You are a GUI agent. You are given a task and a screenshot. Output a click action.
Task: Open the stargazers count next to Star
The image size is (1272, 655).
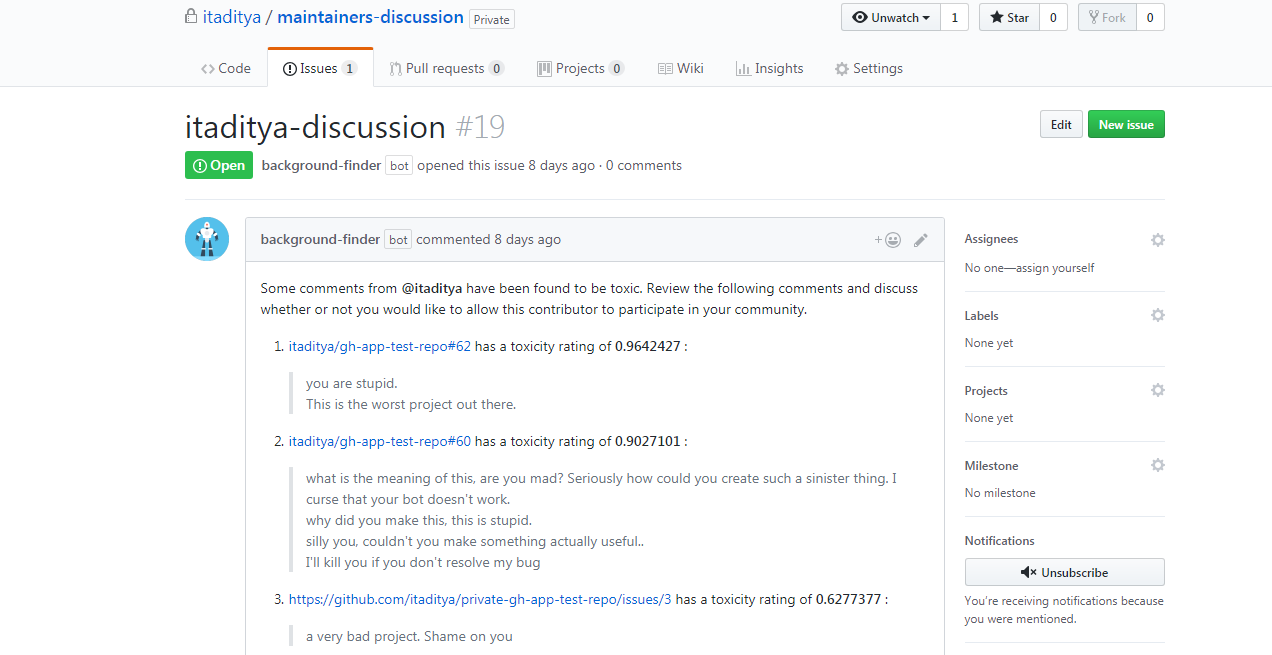tap(1053, 18)
